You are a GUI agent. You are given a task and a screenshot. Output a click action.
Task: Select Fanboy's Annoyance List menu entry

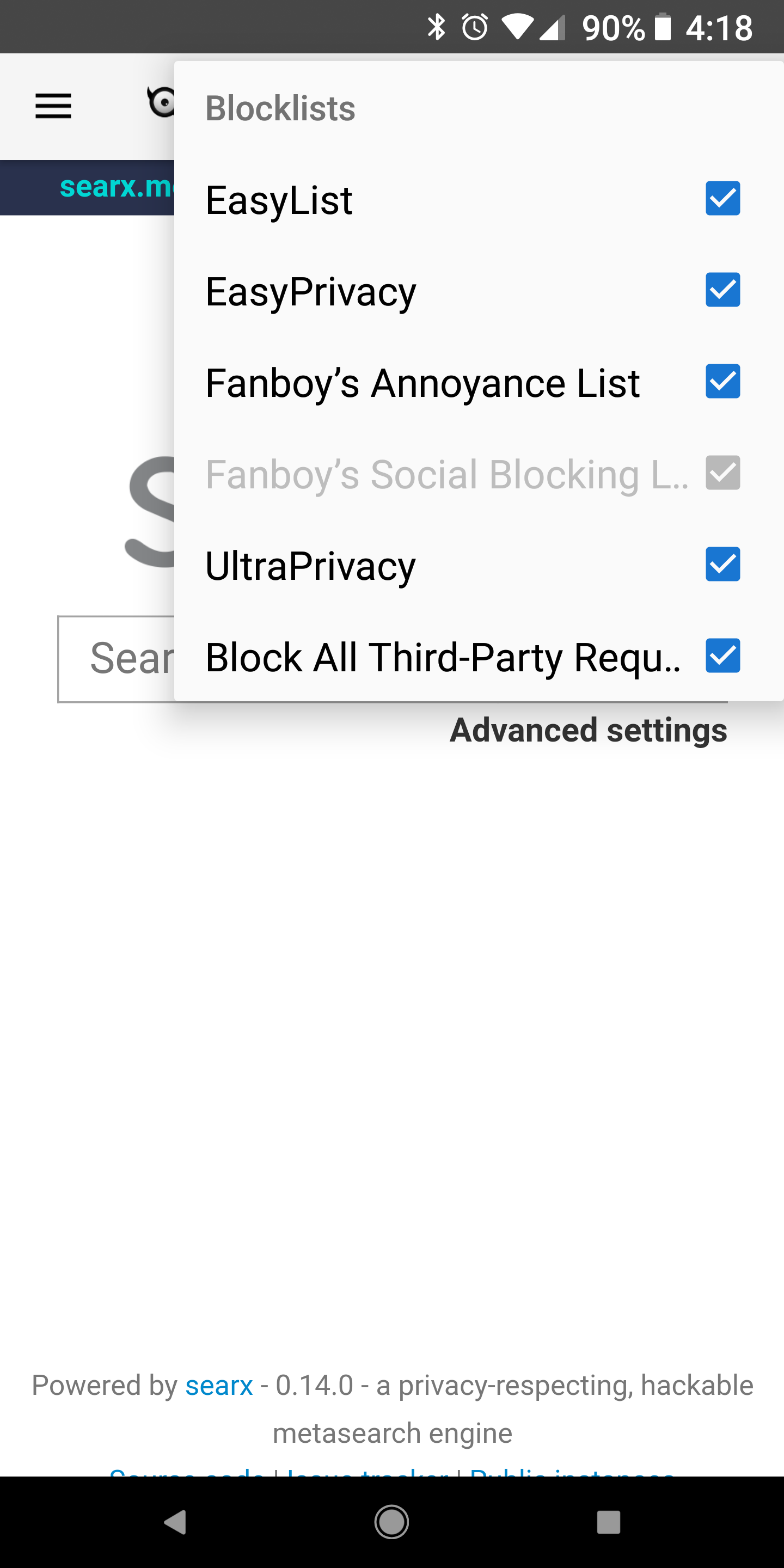(x=479, y=383)
